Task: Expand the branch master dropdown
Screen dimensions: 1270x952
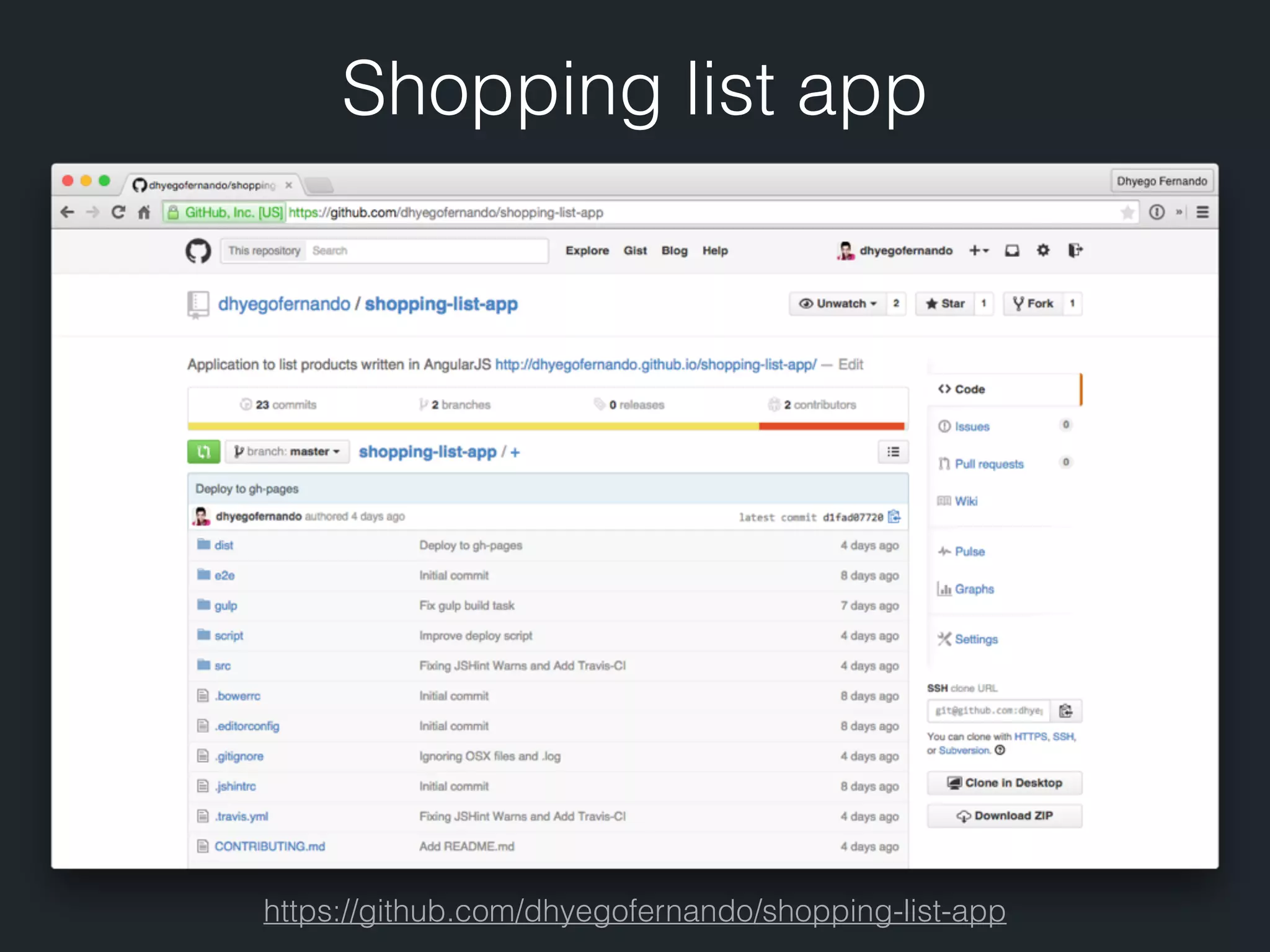Action: 287,452
